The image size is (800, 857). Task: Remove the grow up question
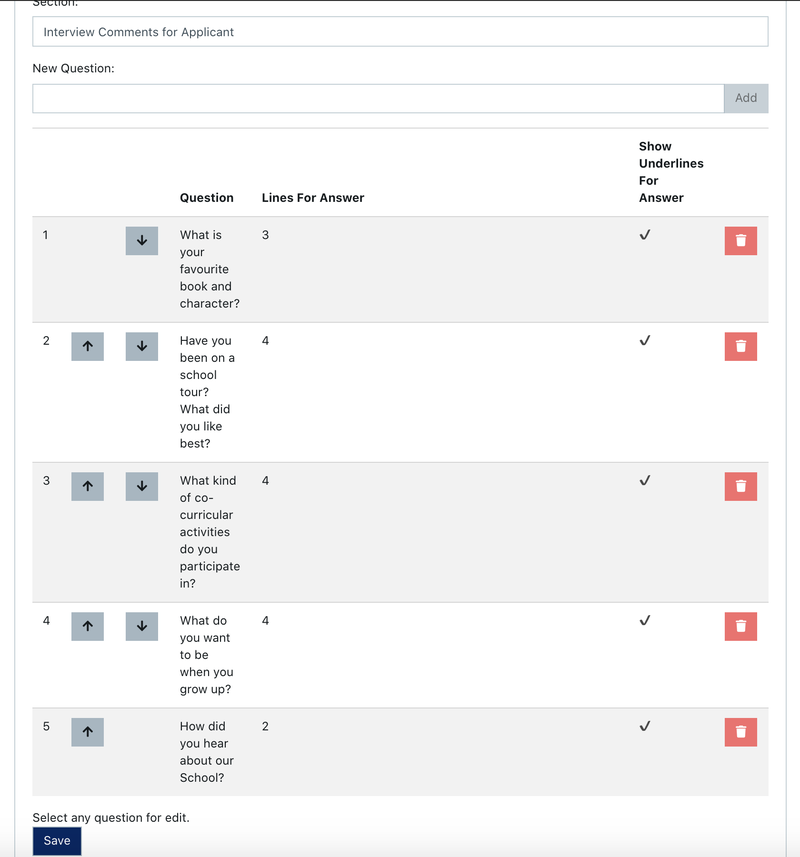740,627
